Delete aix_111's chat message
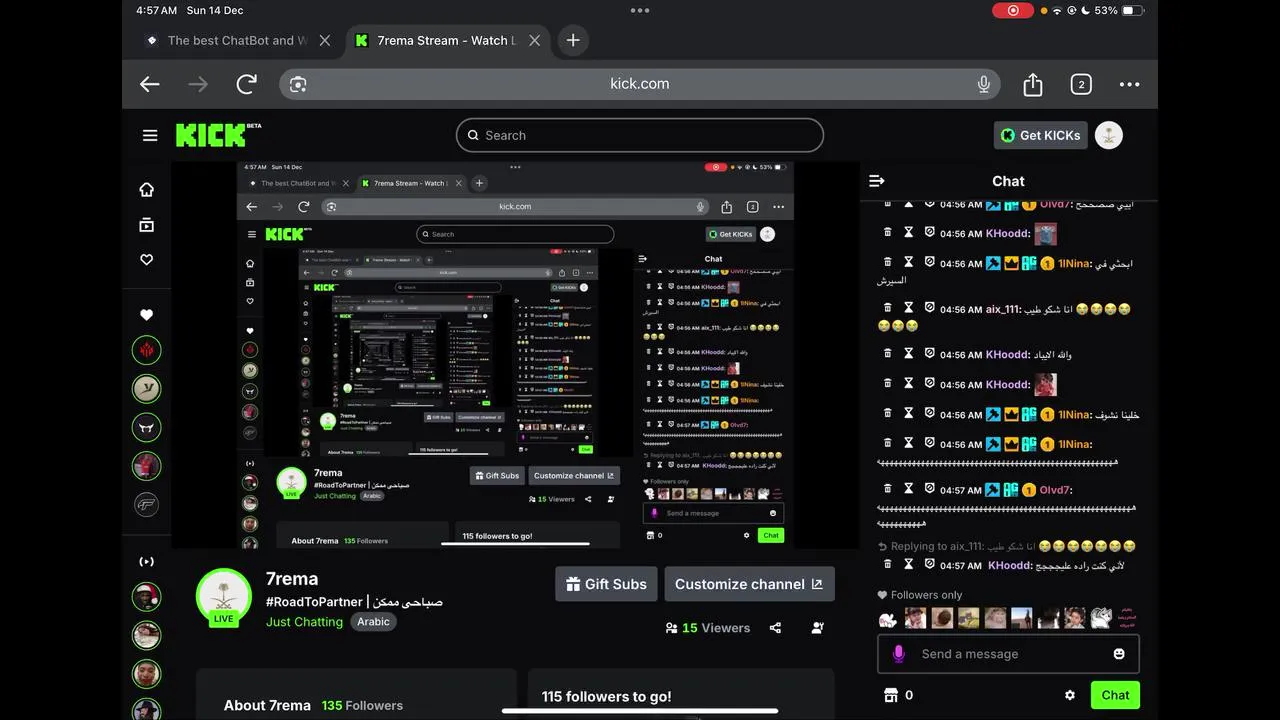The image size is (1280, 720). [887, 309]
